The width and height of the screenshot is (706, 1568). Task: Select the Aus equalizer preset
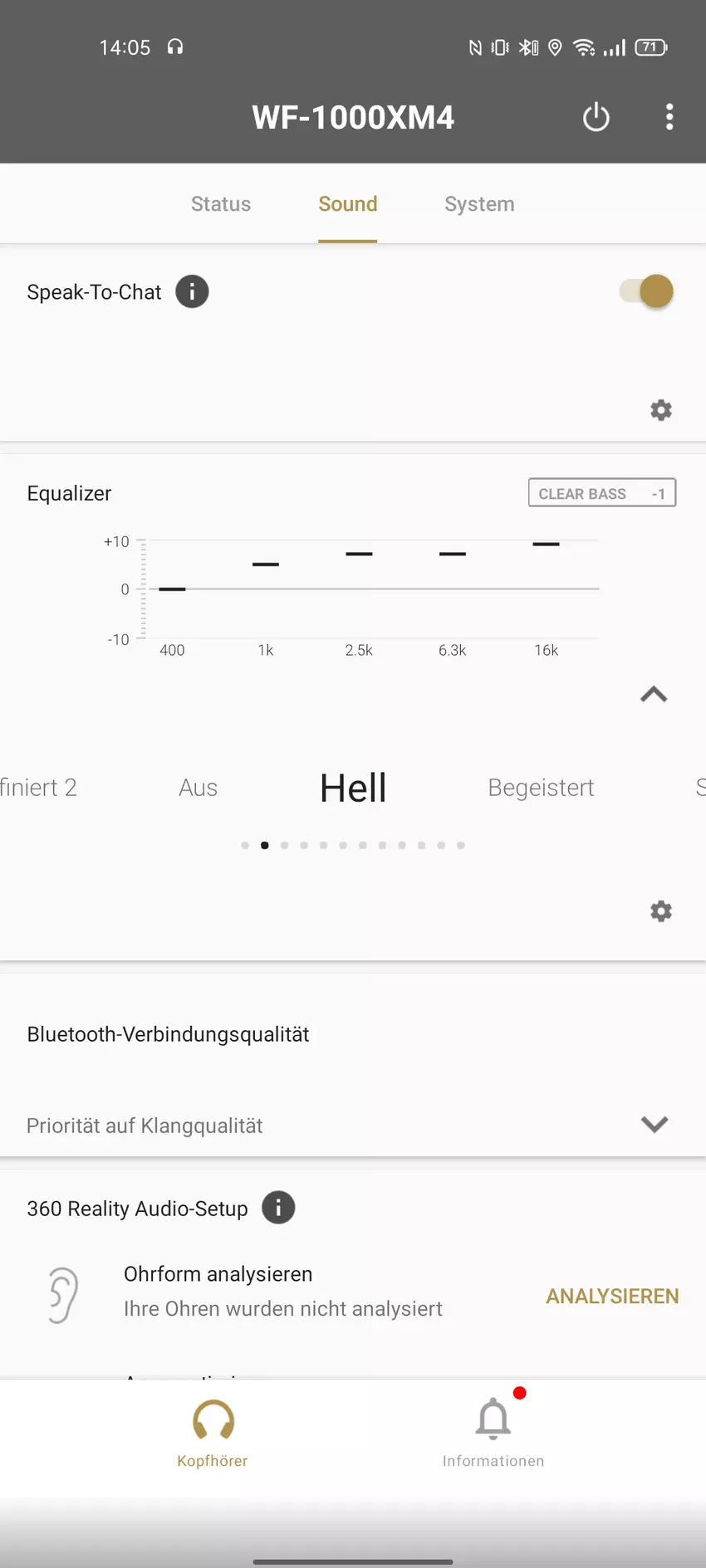(198, 788)
